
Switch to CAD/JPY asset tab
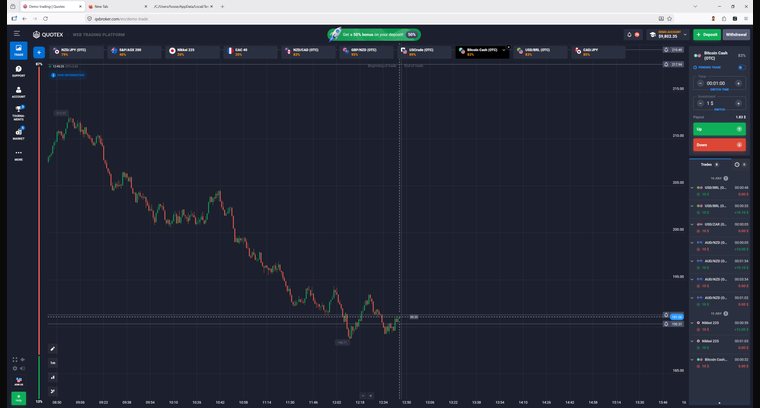click(599, 52)
